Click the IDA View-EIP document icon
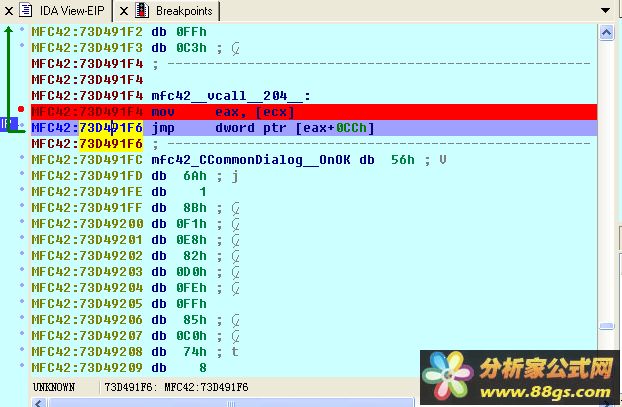Viewport: 622px width, 407px height. coord(26,10)
